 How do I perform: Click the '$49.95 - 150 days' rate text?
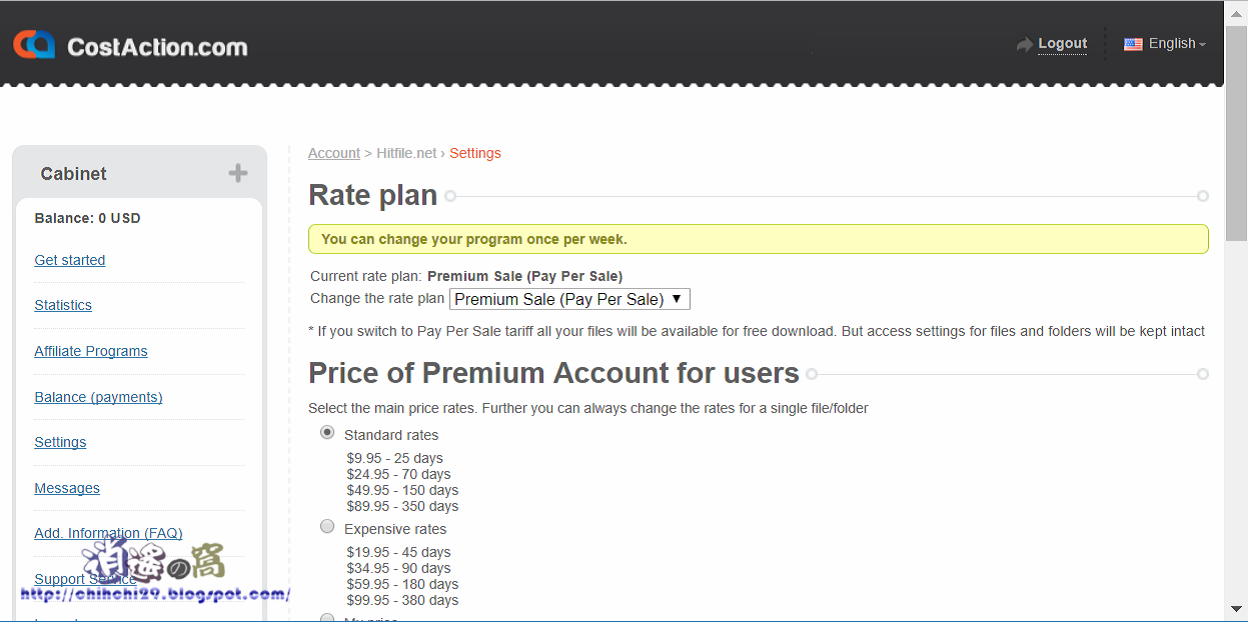[x=403, y=490]
